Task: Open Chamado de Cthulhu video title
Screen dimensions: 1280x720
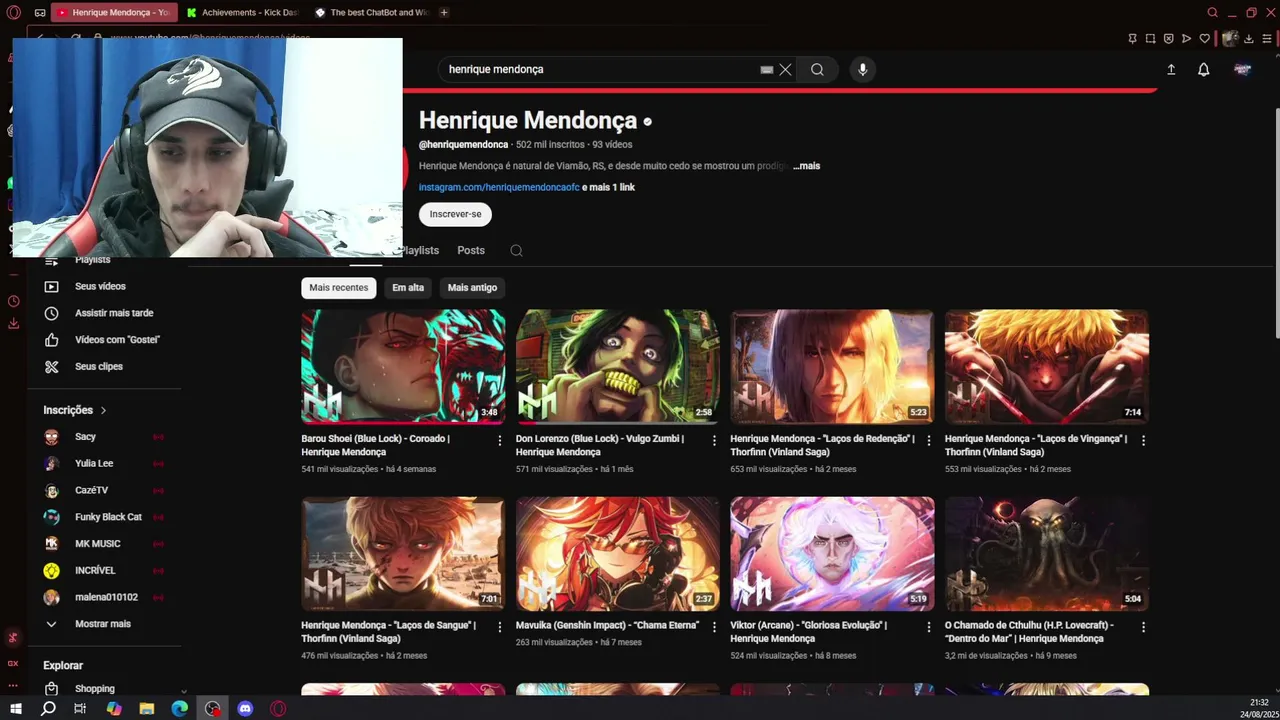Action: point(1029,632)
